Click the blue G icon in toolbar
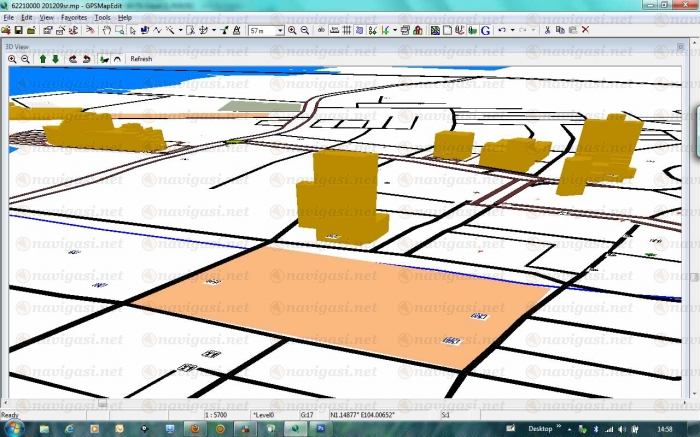The width and height of the screenshot is (700, 437). [x=485, y=30]
